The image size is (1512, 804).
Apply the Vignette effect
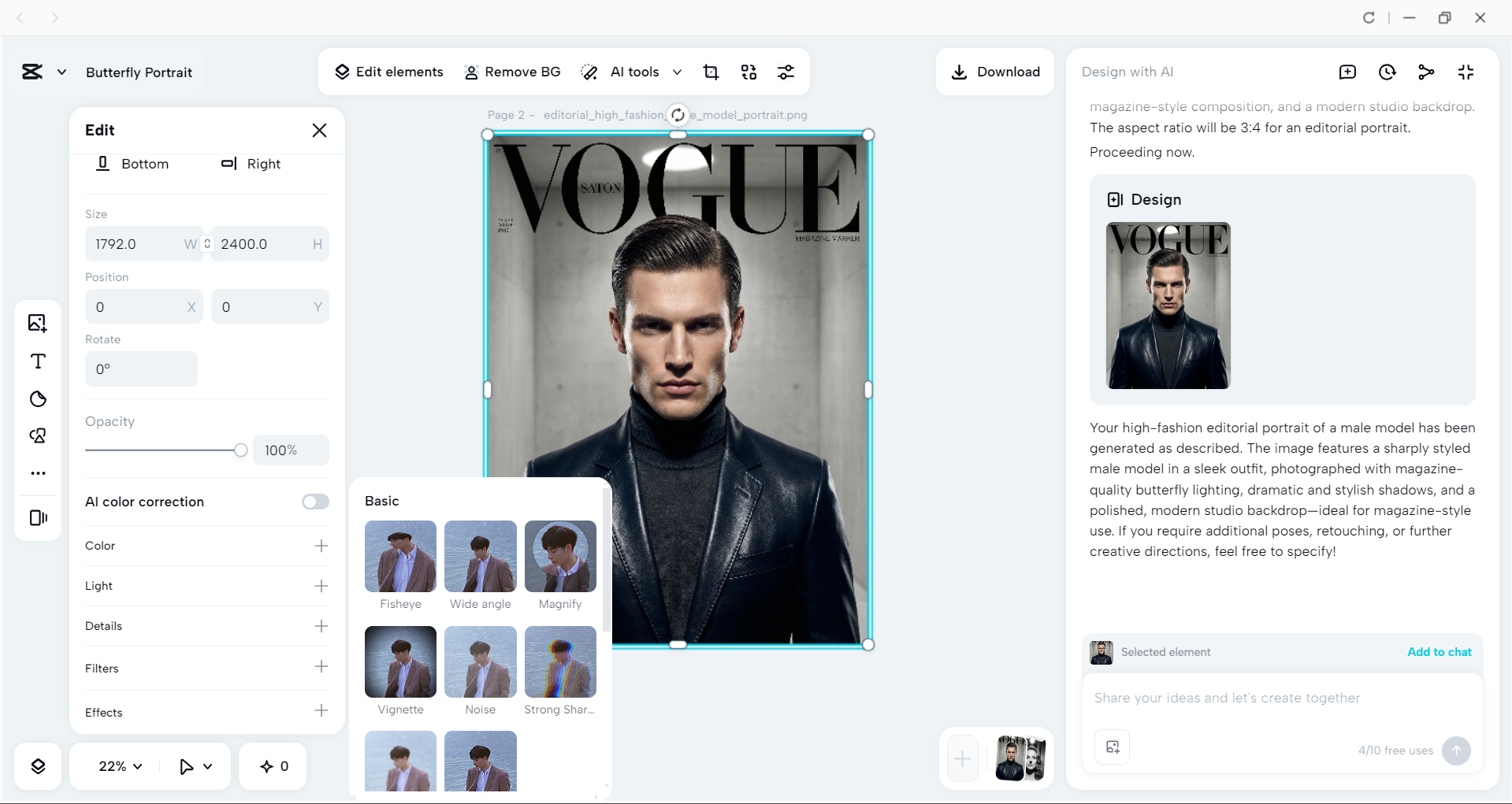click(x=400, y=662)
